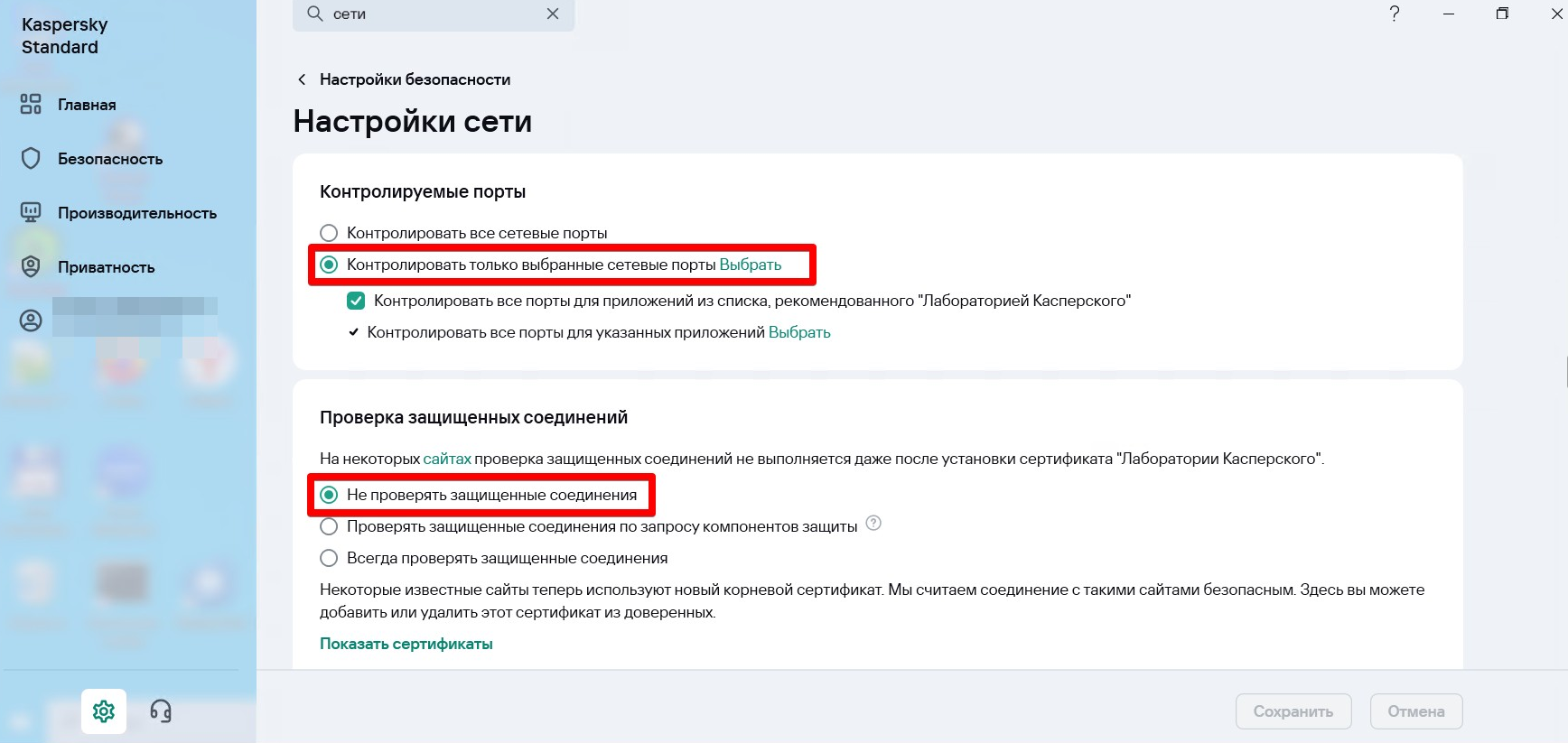This screenshot has height=743, width=1568.
Task: Select Проверять защищенные соединения по запросу radio
Action: tap(329, 526)
